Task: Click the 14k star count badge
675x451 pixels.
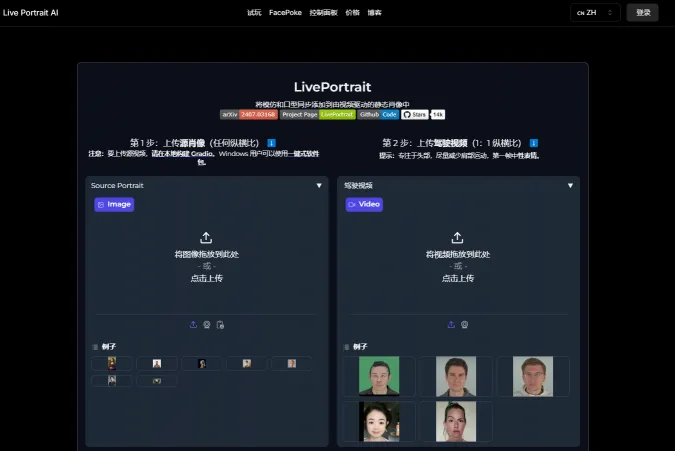Action: [438, 114]
